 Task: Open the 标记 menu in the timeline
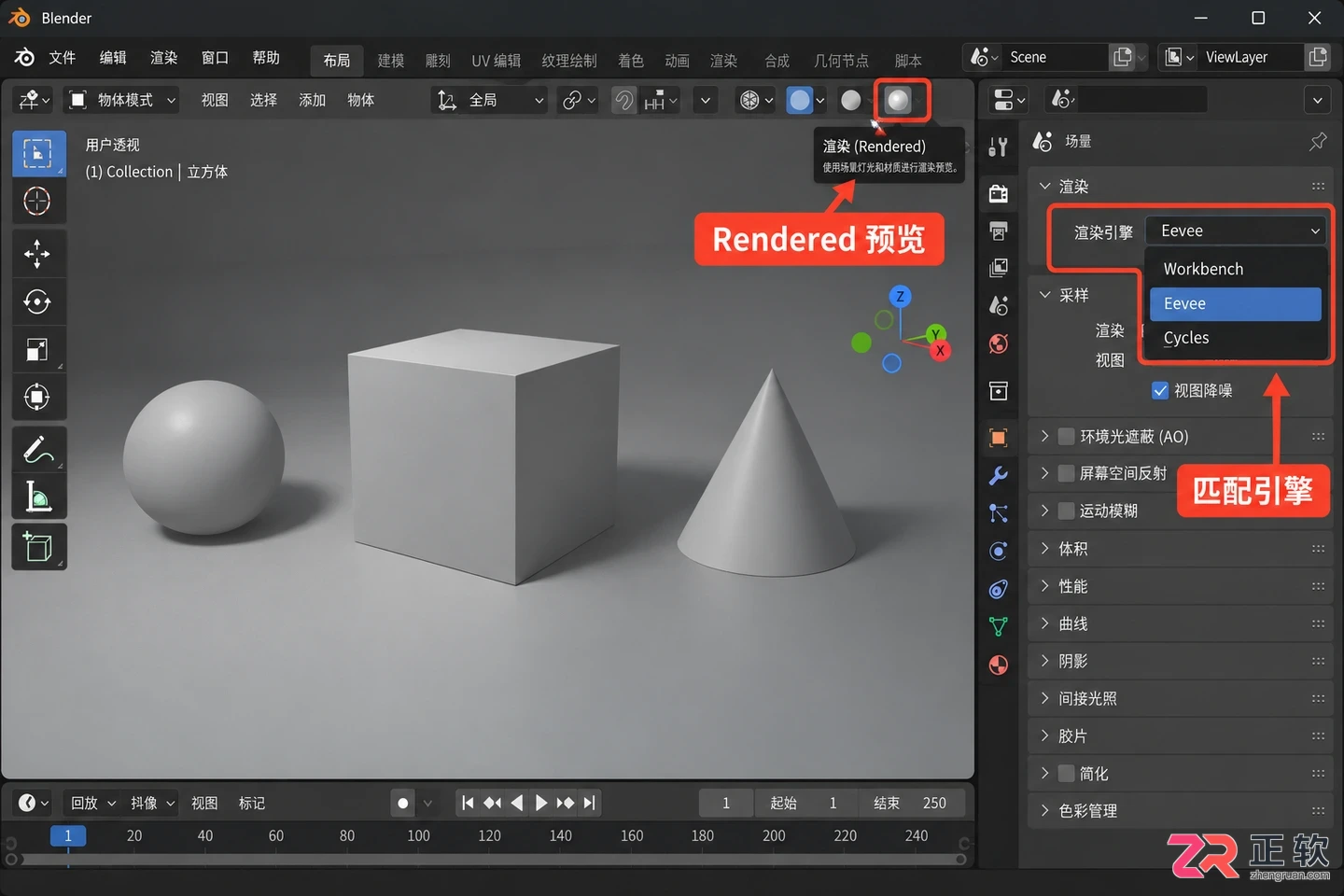click(251, 803)
